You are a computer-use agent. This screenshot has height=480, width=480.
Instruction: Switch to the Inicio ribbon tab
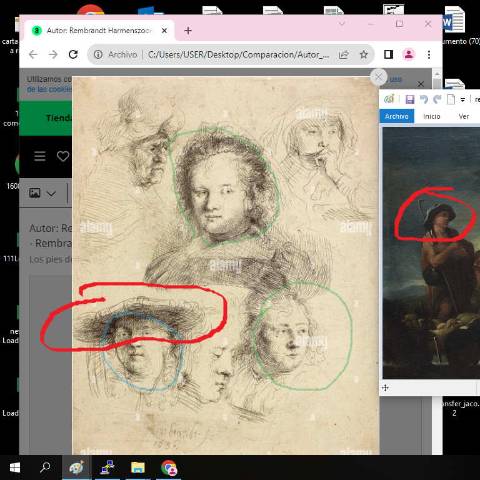(x=432, y=116)
